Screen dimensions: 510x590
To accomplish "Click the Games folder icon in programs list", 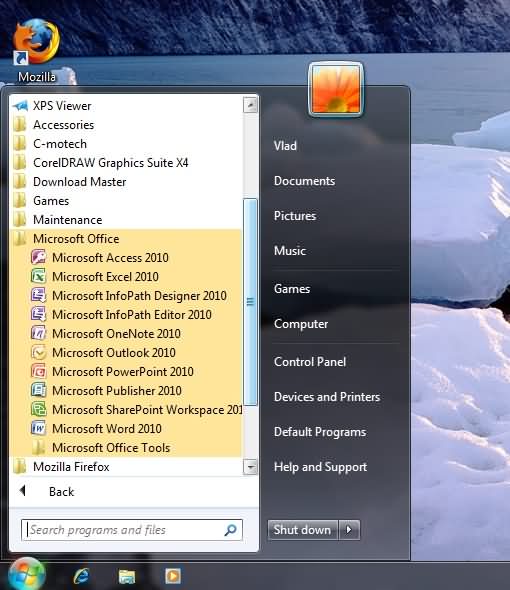I will 20,201.
